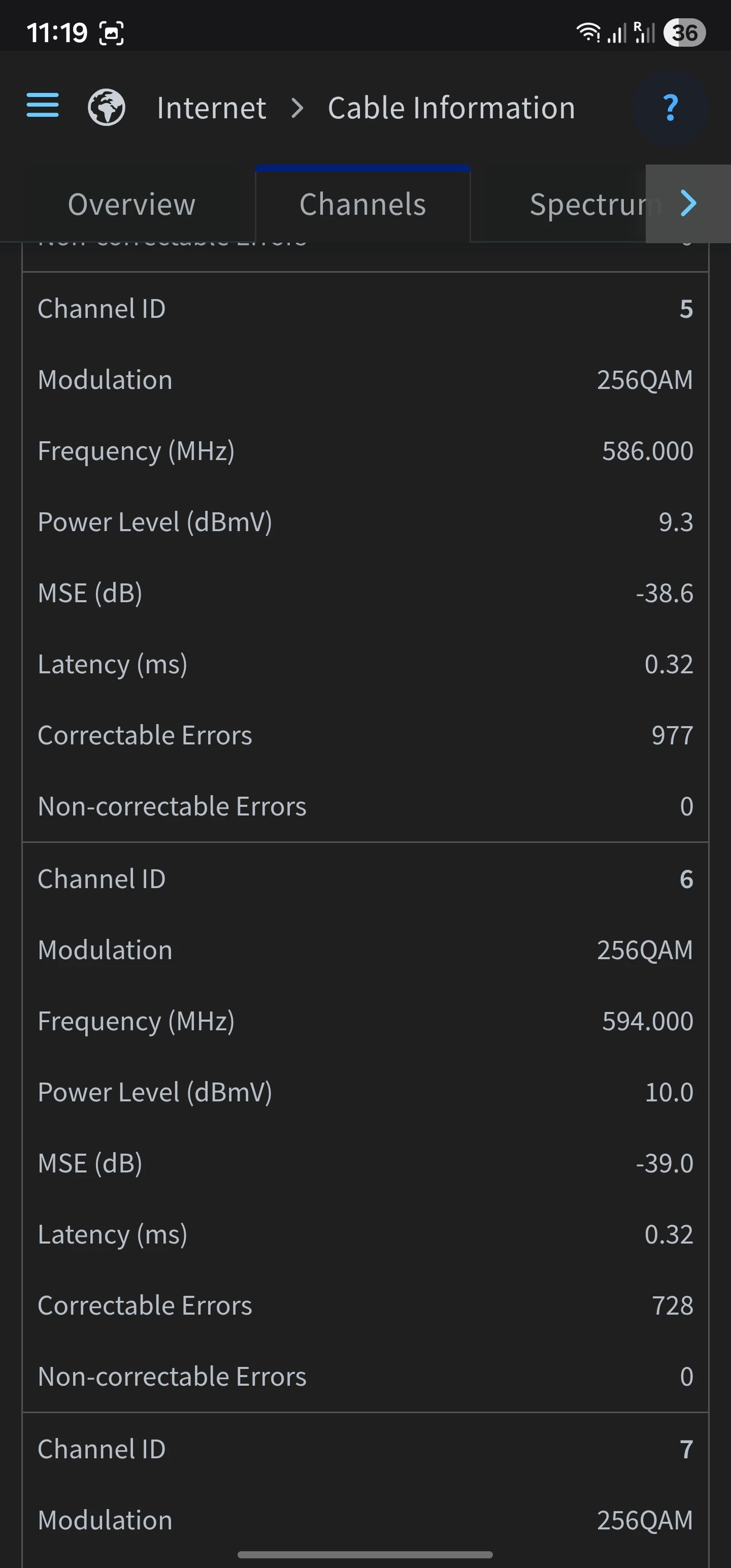Switch to the Overview tab
The image size is (731, 1568).
[131, 204]
